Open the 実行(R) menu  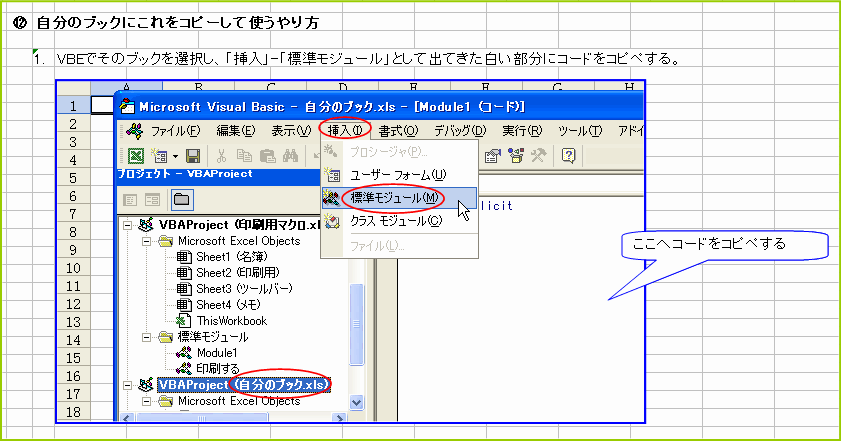coord(522,130)
